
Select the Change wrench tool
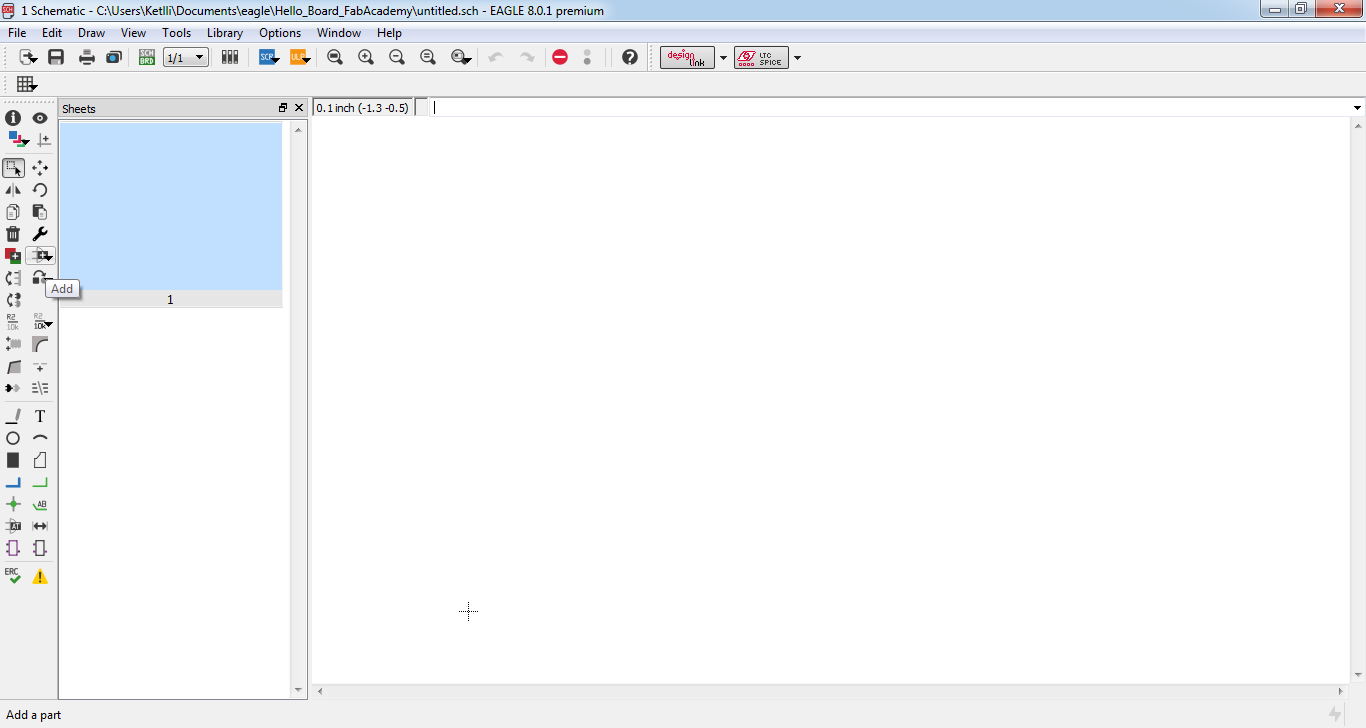click(x=40, y=234)
